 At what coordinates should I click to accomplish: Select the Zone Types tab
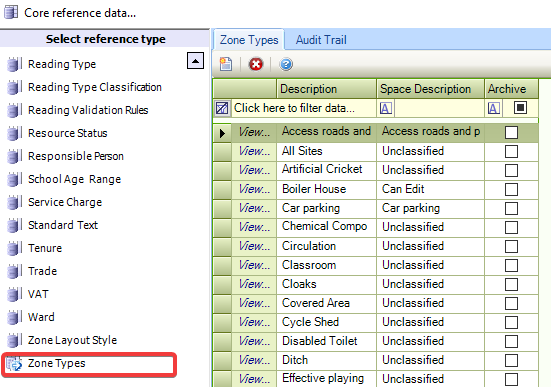point(249,40)
